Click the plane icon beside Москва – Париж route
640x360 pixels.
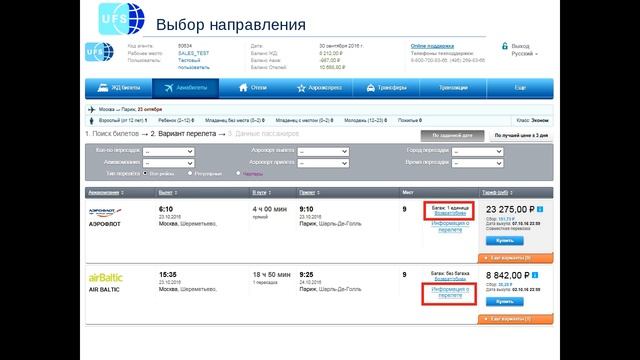coord(91,109)
